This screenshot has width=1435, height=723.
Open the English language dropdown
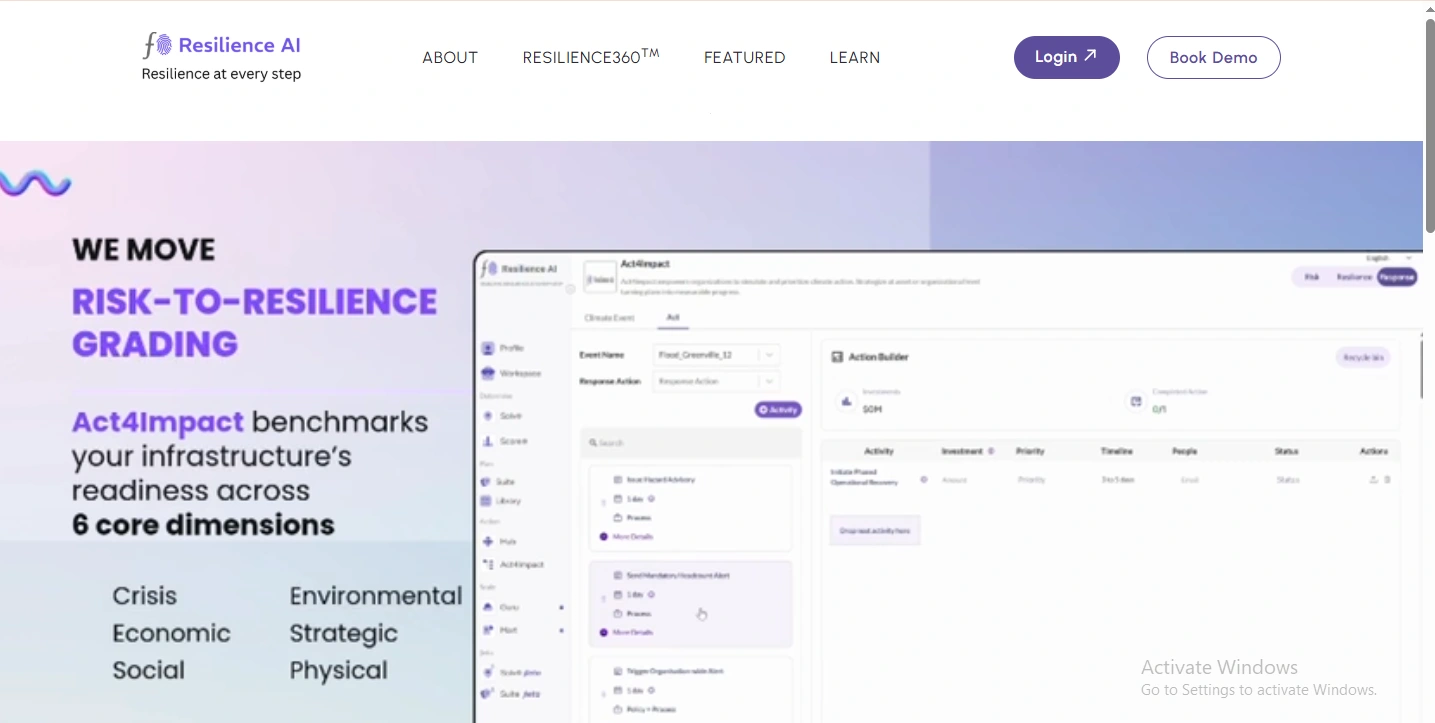click(1389, 258)
